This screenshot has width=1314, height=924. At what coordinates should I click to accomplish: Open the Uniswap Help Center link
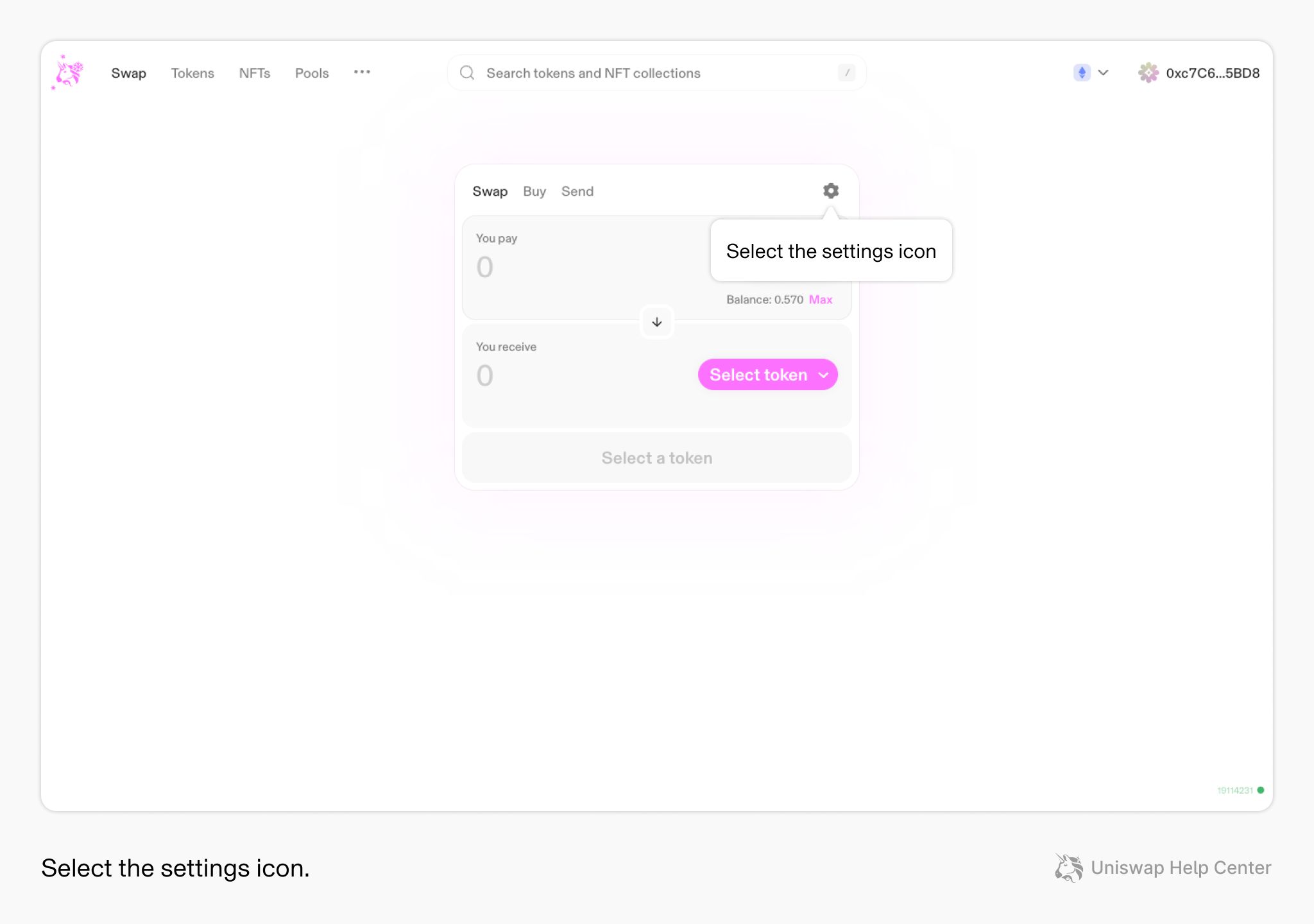click(x=1181, y=868)
